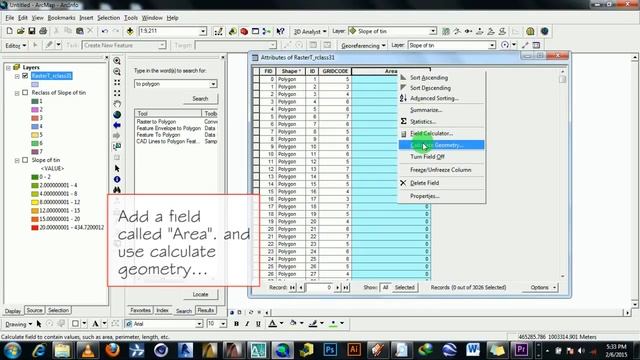Select Statistics from context menu

pyautogui.click(x=423, y=122)
